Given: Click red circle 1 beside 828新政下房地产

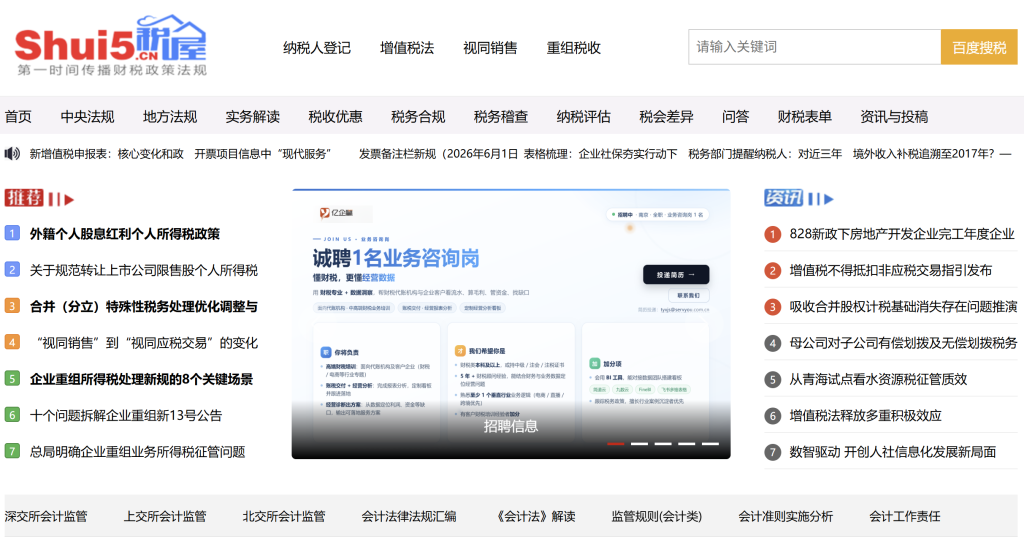Looking at the screenshot, I should (773, 234).
